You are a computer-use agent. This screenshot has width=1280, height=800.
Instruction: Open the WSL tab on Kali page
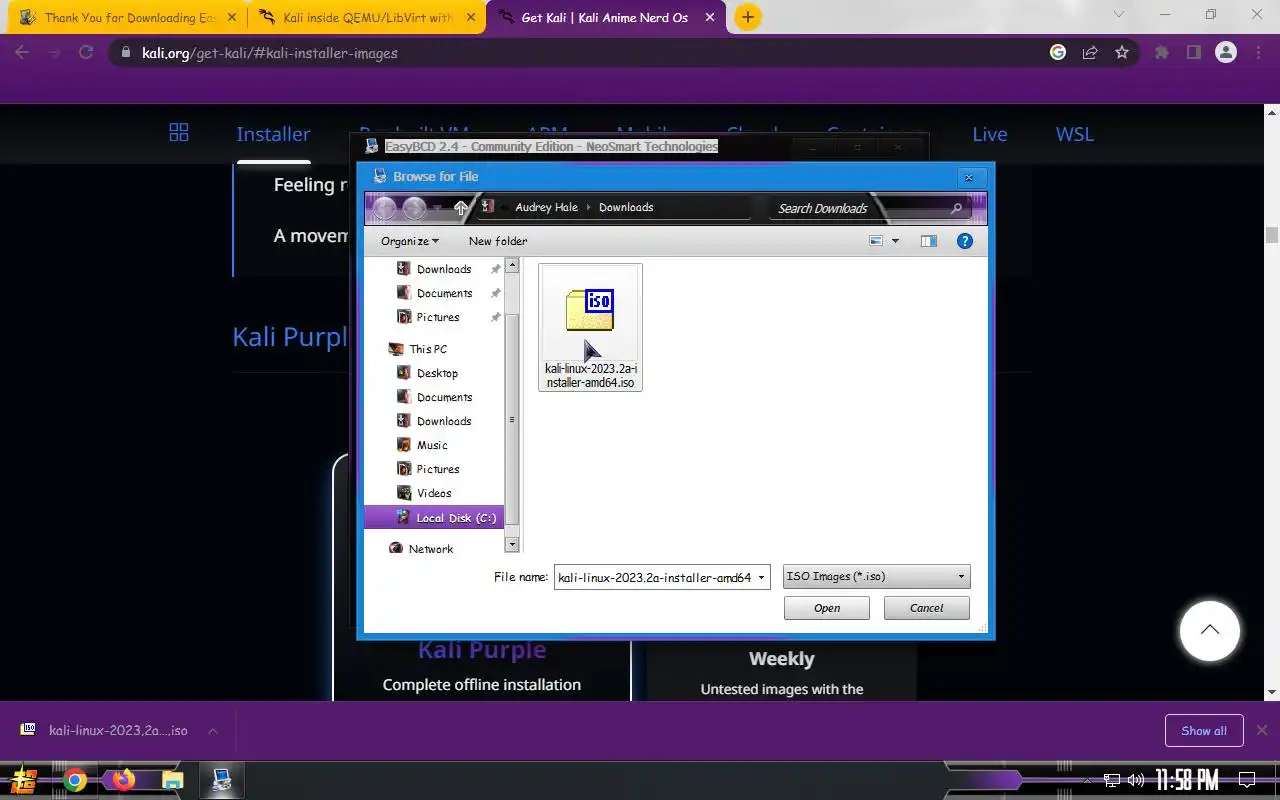[x=1075, y=134]
